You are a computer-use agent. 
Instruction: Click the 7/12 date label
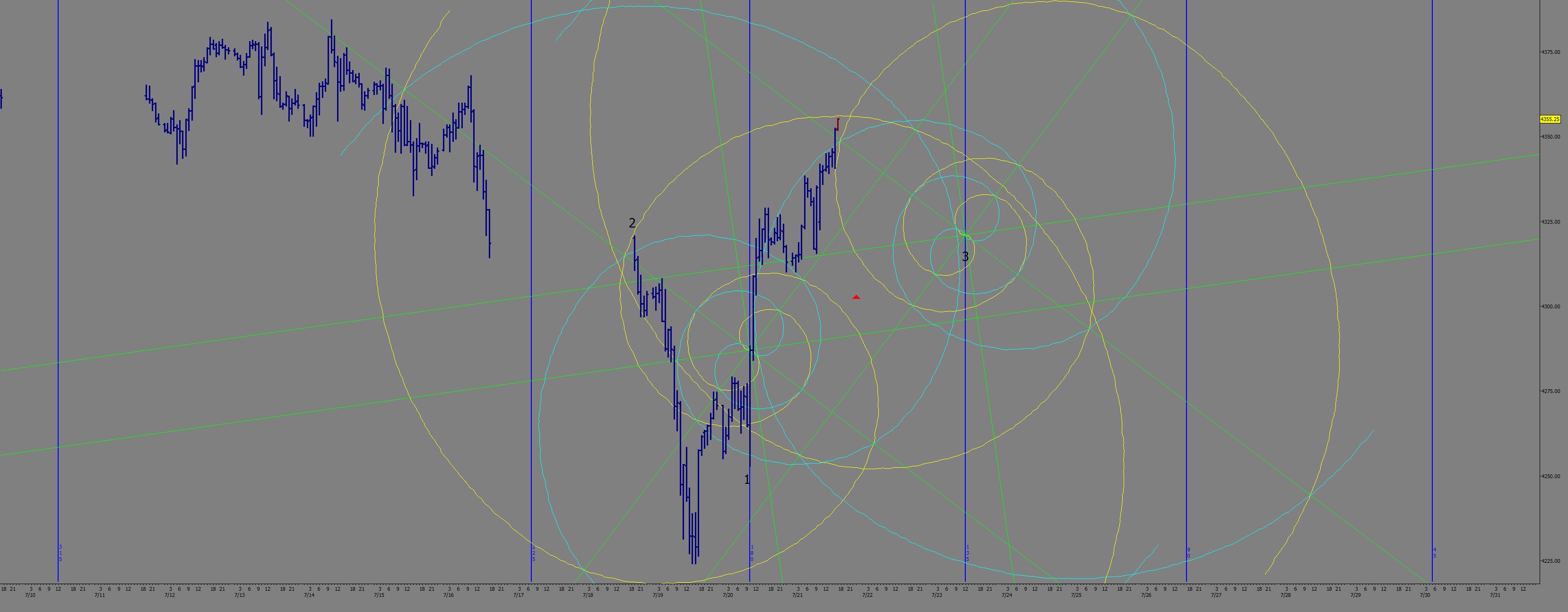170,595
